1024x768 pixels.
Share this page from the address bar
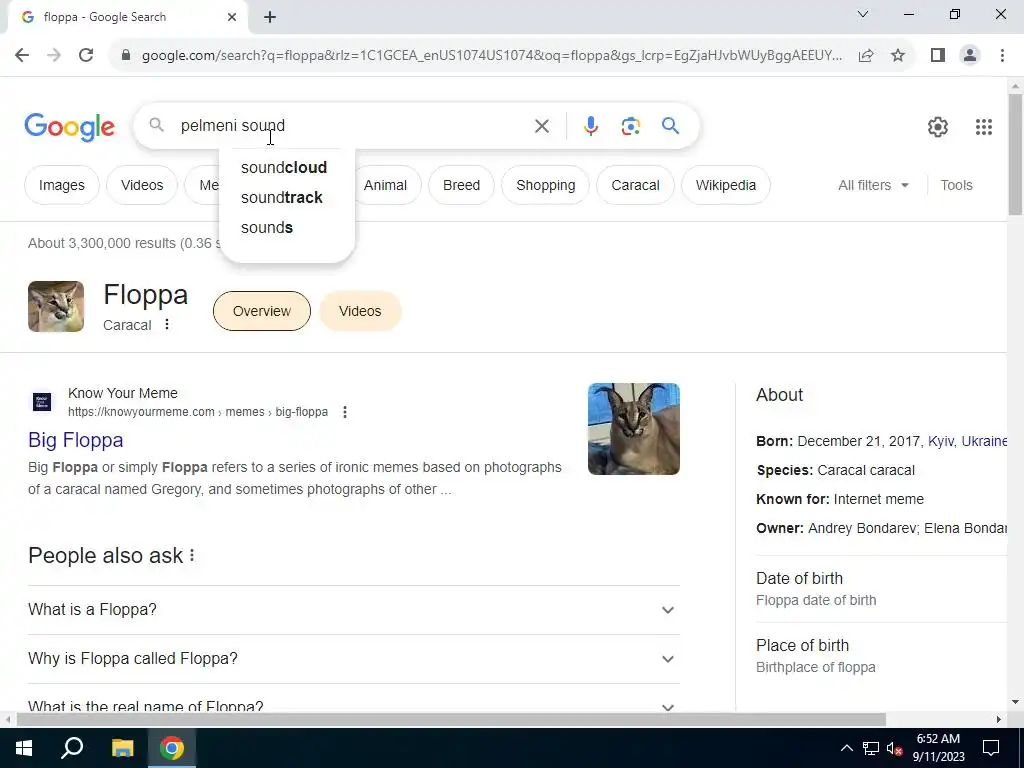pyautogui.click(x=866, y=56)
